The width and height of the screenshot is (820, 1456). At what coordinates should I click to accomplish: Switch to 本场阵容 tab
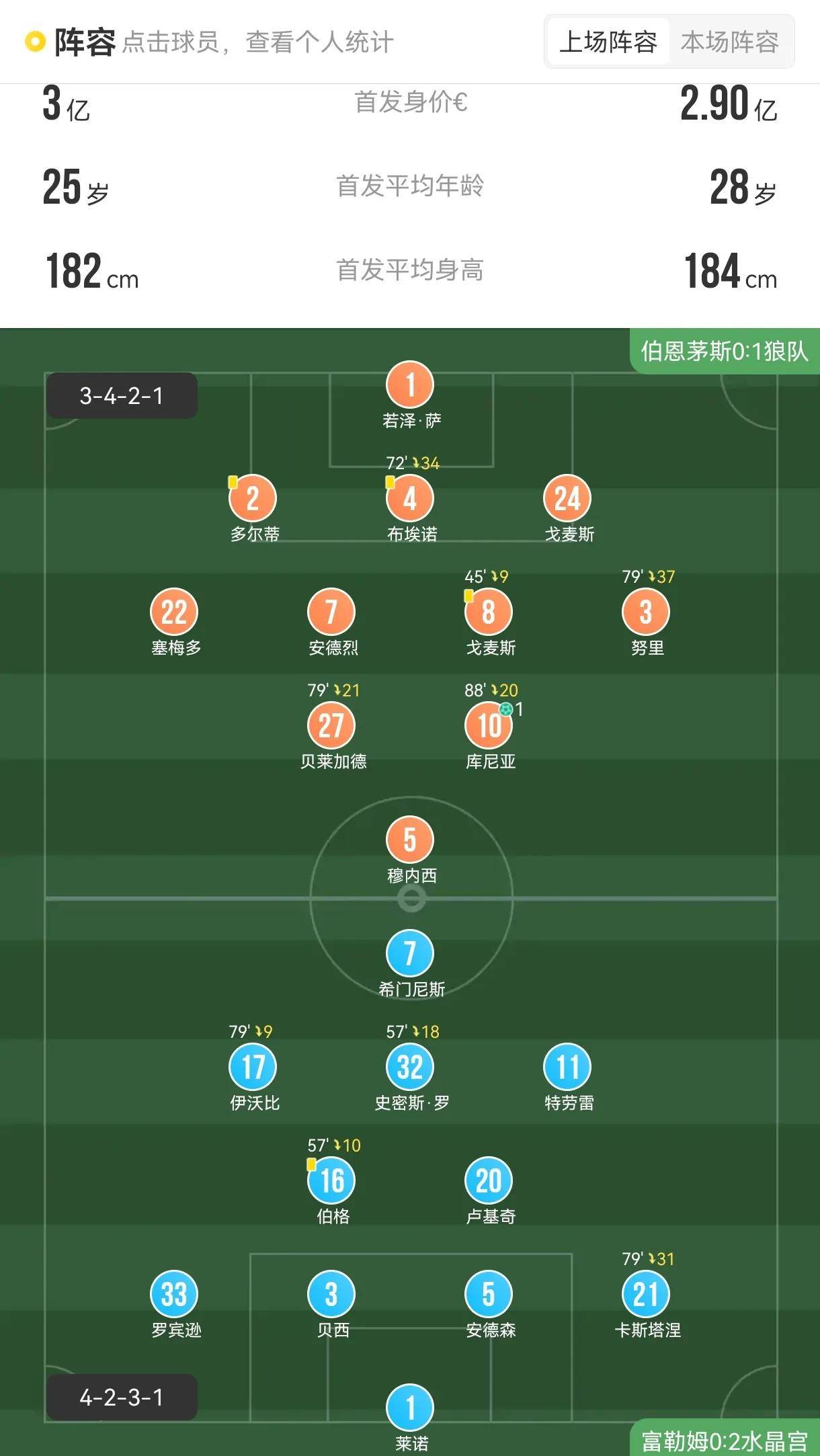[729, 42]
